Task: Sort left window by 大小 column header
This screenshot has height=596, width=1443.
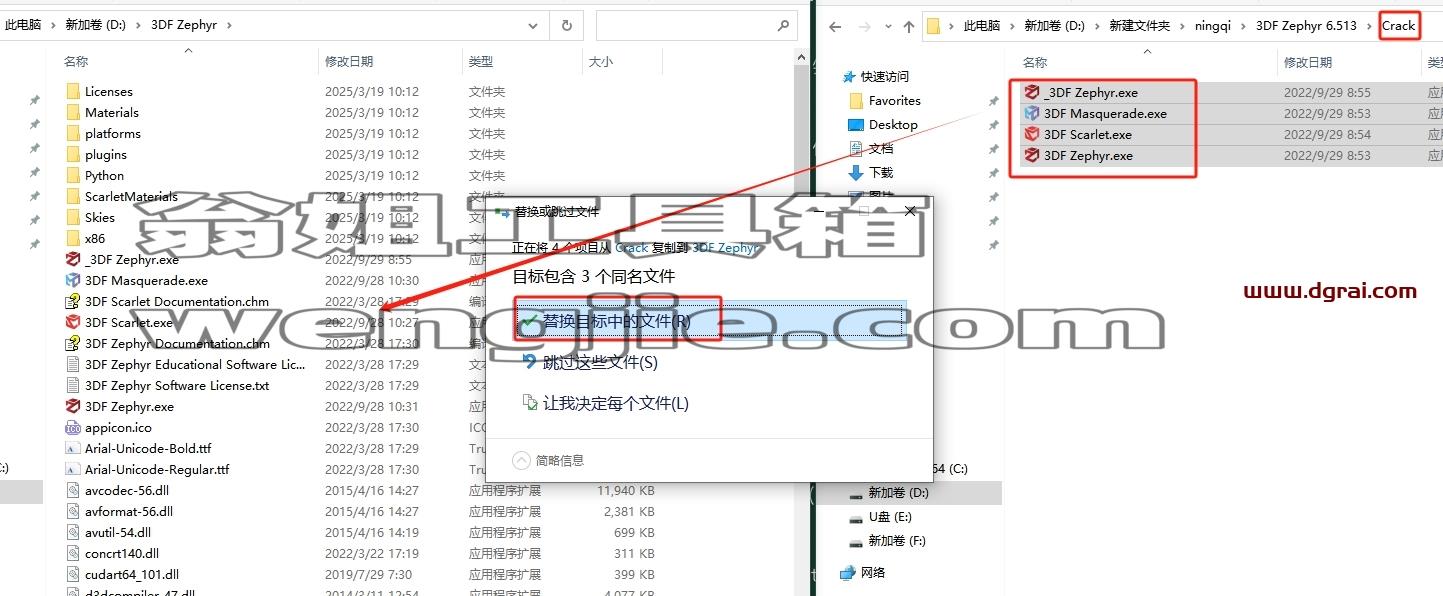Action: coord(601,61)
